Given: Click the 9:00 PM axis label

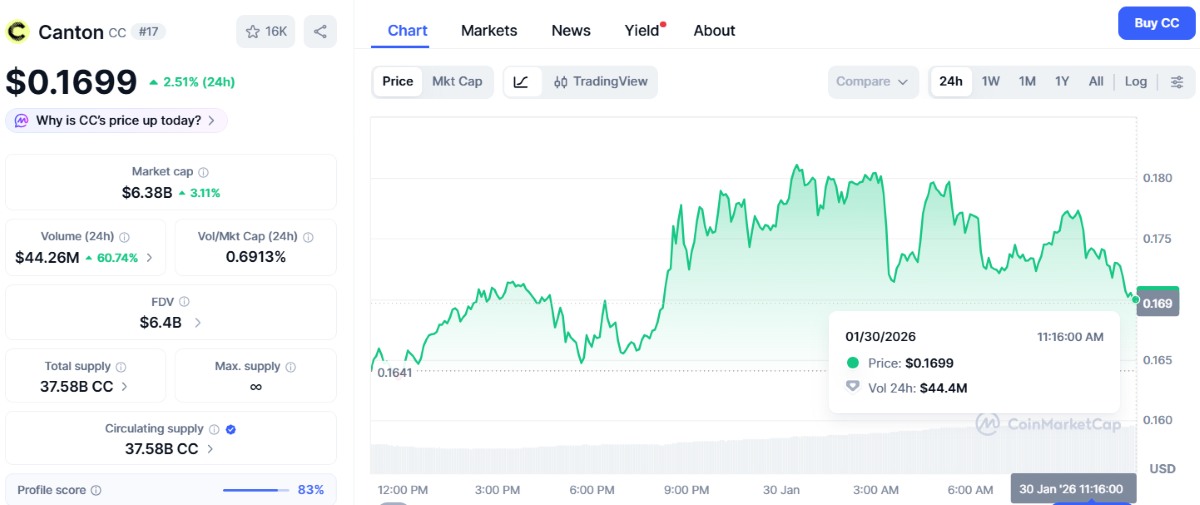Looking at the screenshot, I should 686,490.
